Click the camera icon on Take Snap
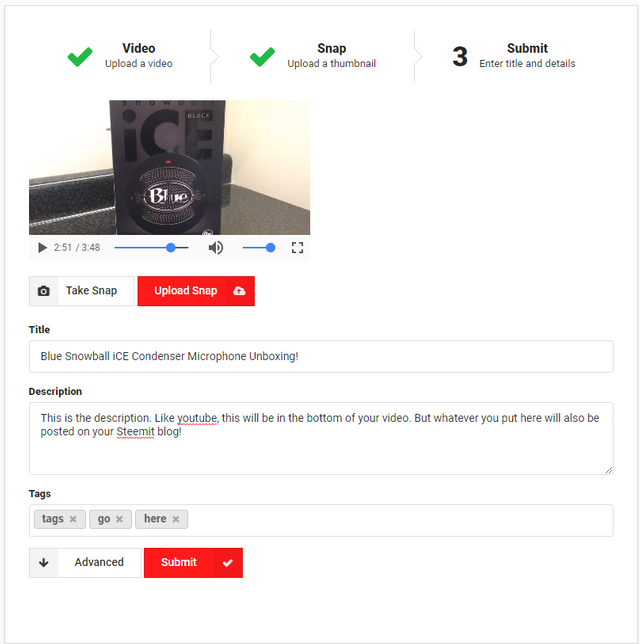Viewport: 640px width, 644px height. point(44,291)
